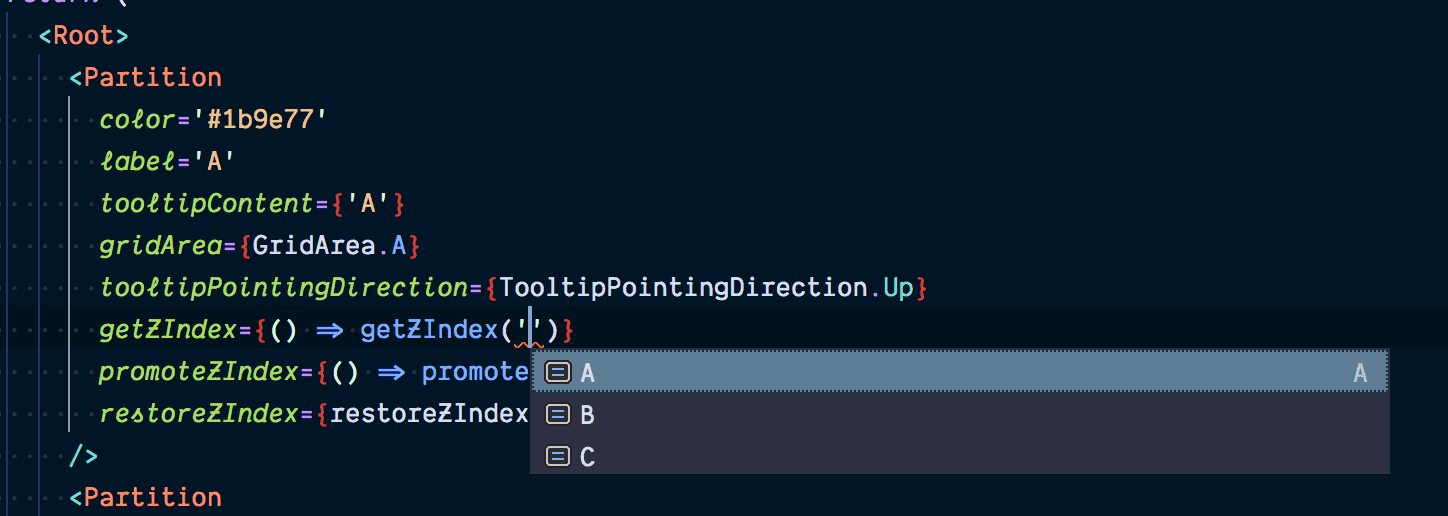This screenshot has width=1448, height=516.
Task: Place cursor in the color value '#1b9e77'
Action: (261, 120)
